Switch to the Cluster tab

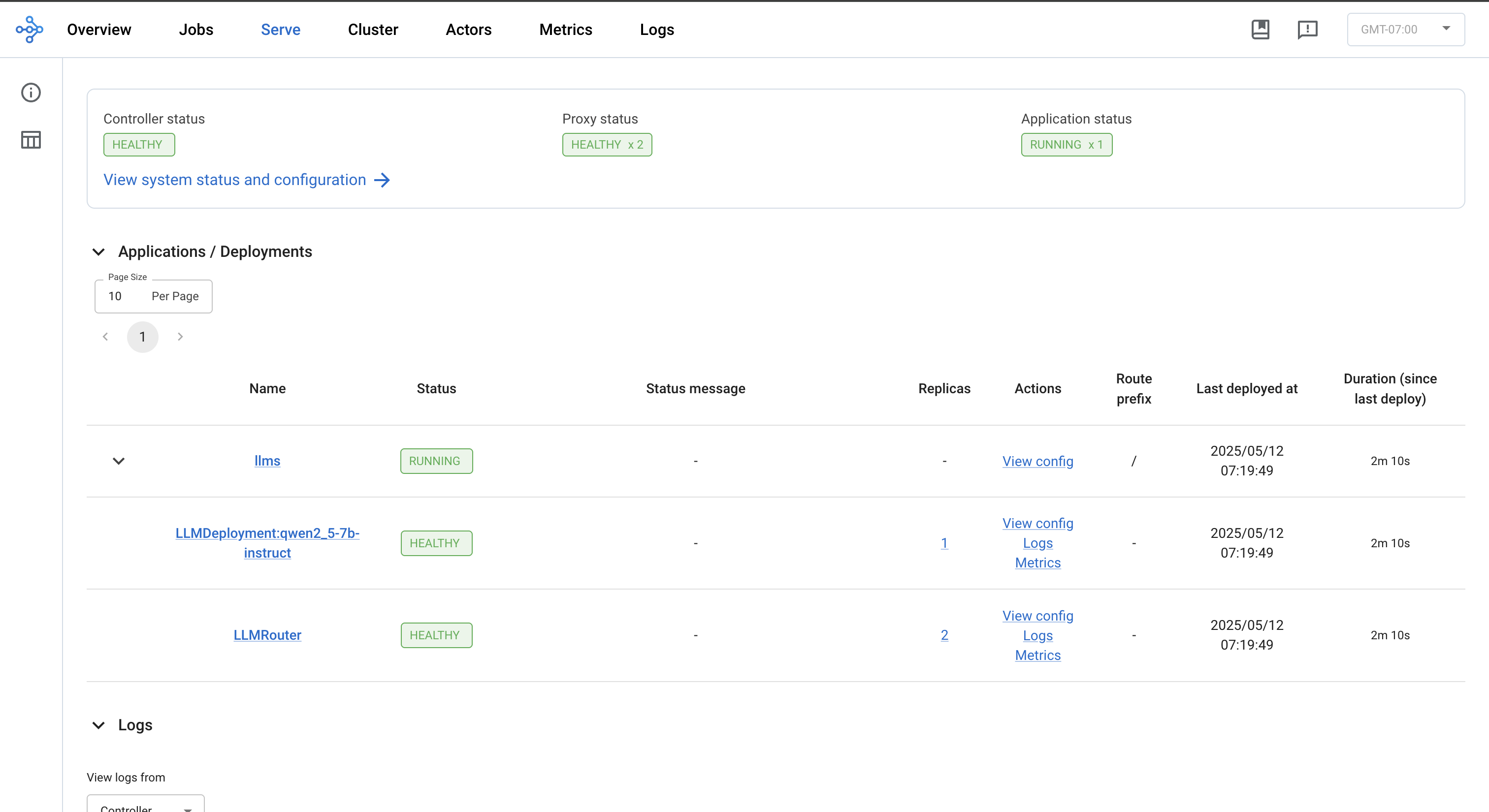coord(373,30)
